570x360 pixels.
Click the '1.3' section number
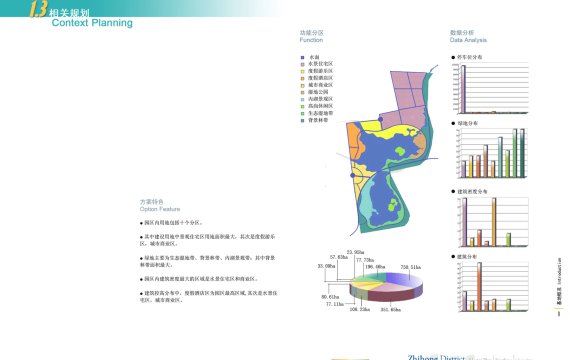pos(38,9)
